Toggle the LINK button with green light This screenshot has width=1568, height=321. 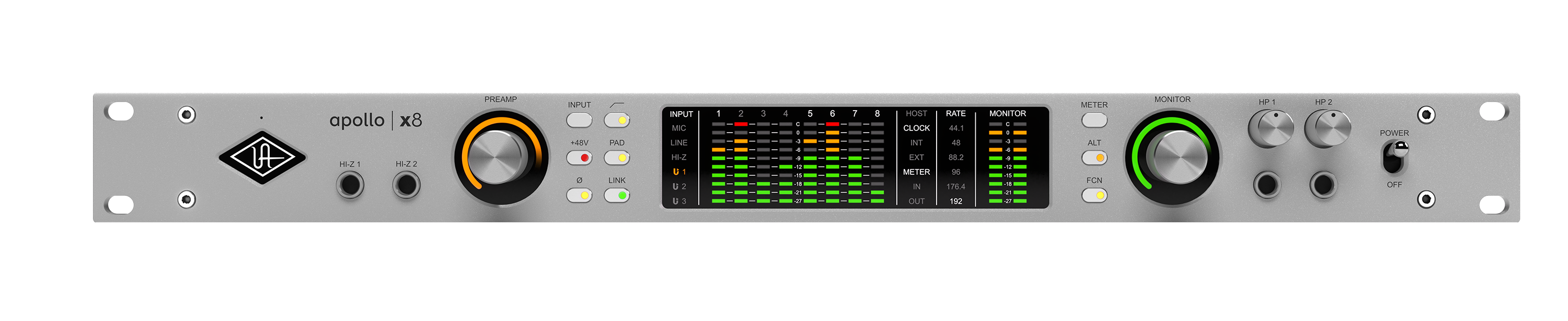pyautogui.click(x=617, y=196)
